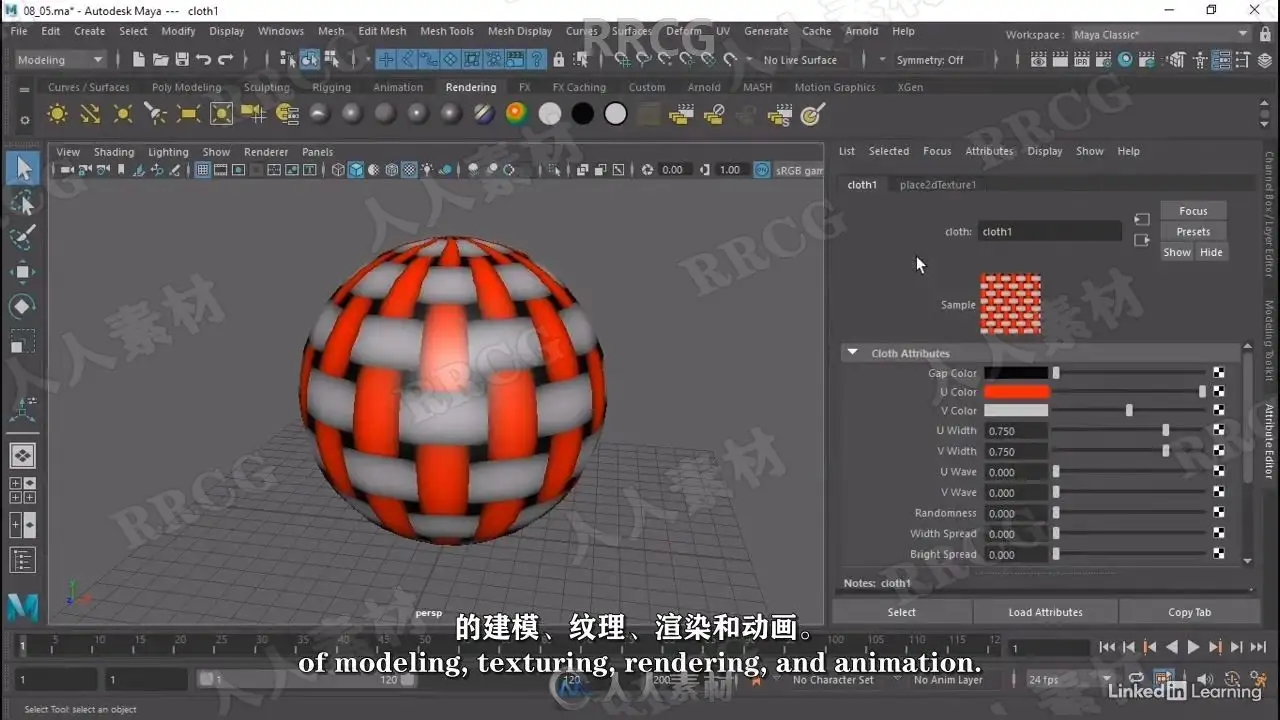Screen dimensions: 1280x720
Task: Click the Hide button
Action: click(1211, 252)
